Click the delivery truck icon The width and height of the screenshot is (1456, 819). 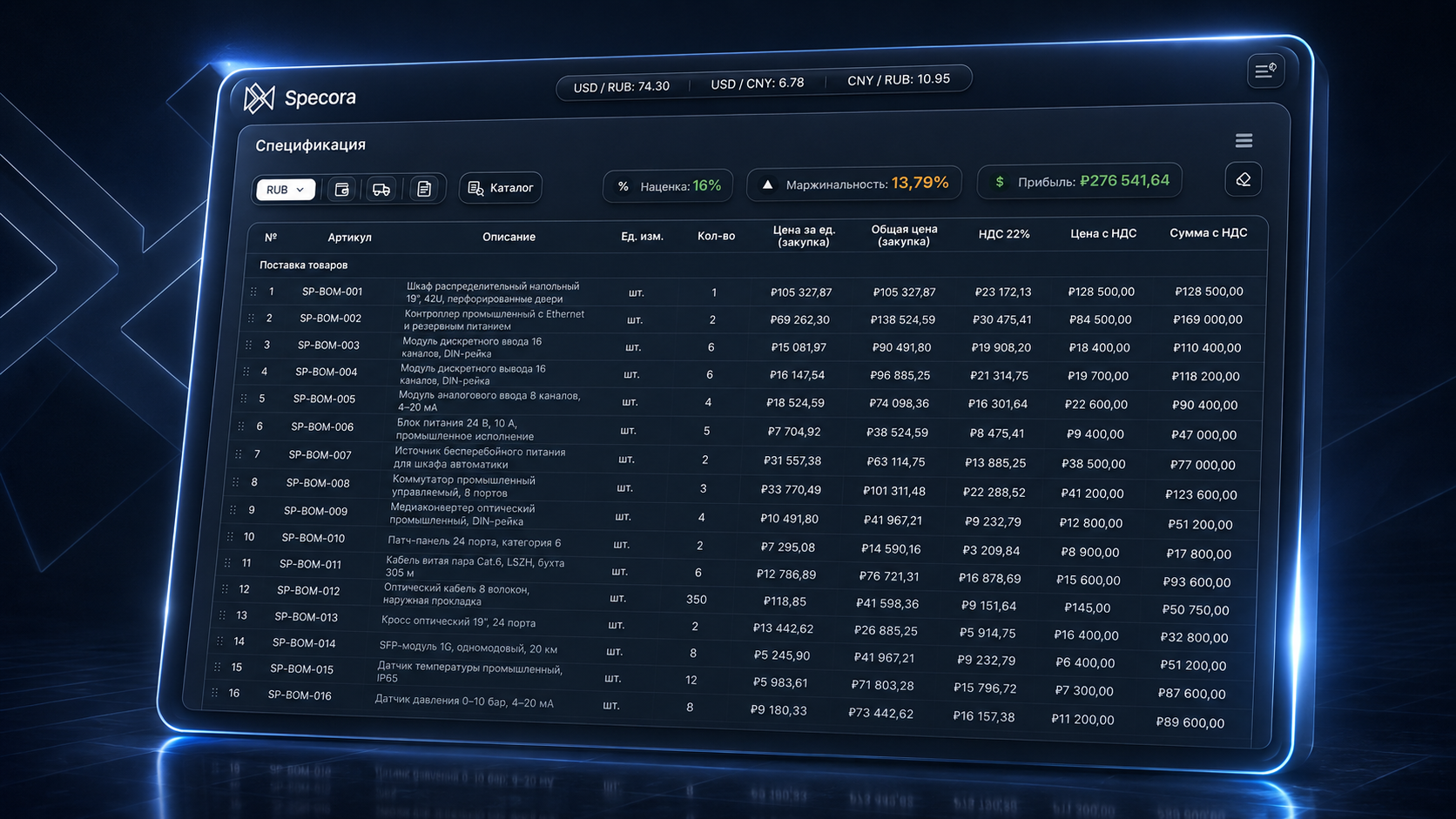click(381, 189)
